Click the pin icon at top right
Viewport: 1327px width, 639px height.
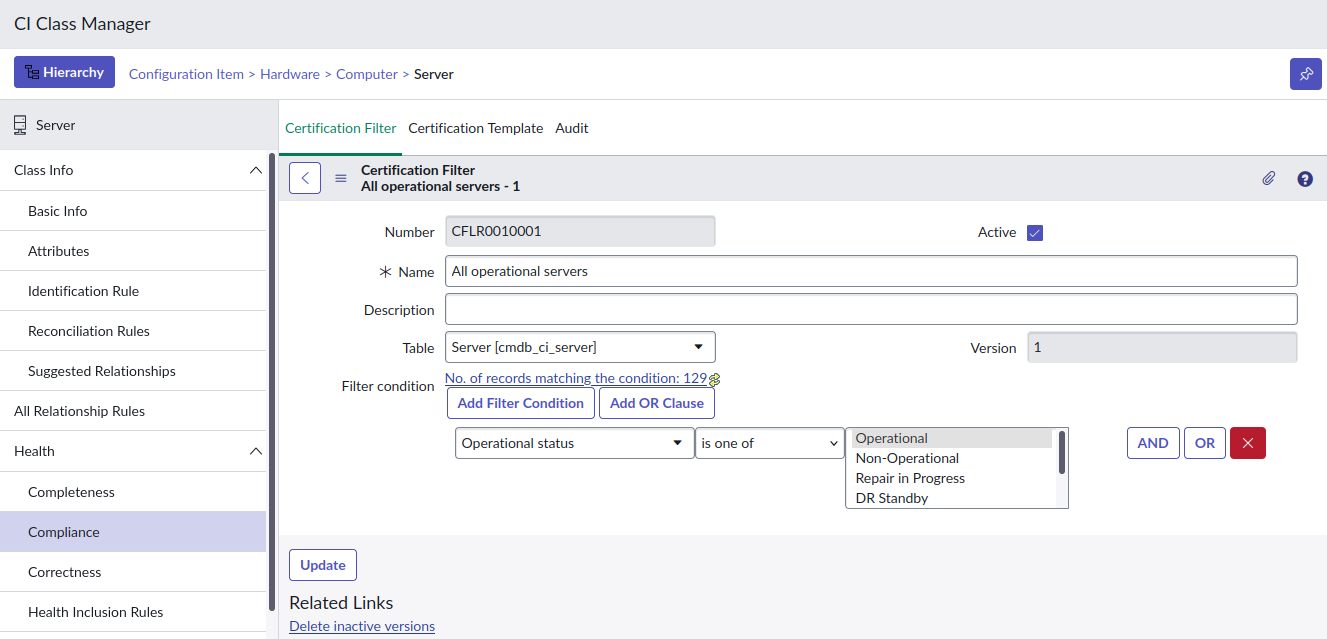point(1305,74)
